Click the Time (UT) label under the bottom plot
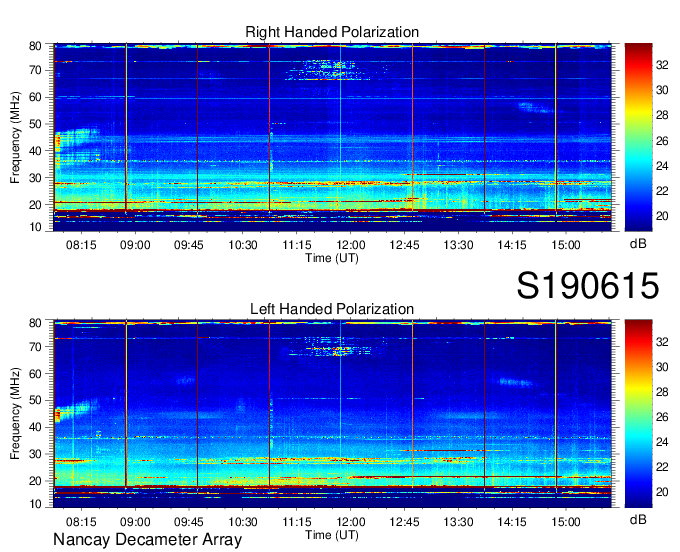680x552 pixels. point(332,535)
